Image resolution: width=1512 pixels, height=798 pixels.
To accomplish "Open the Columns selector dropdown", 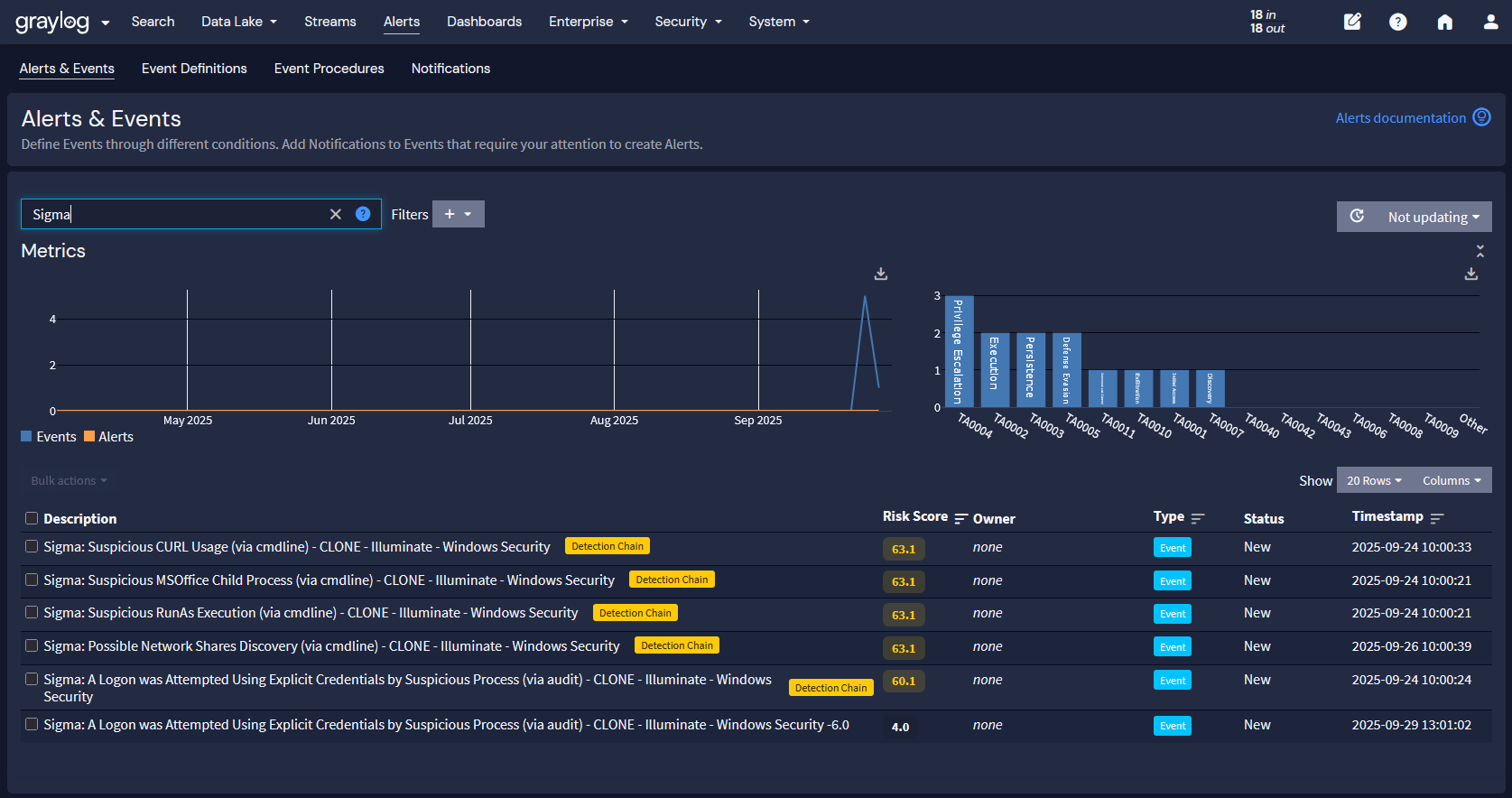I will click(1451, 480).
